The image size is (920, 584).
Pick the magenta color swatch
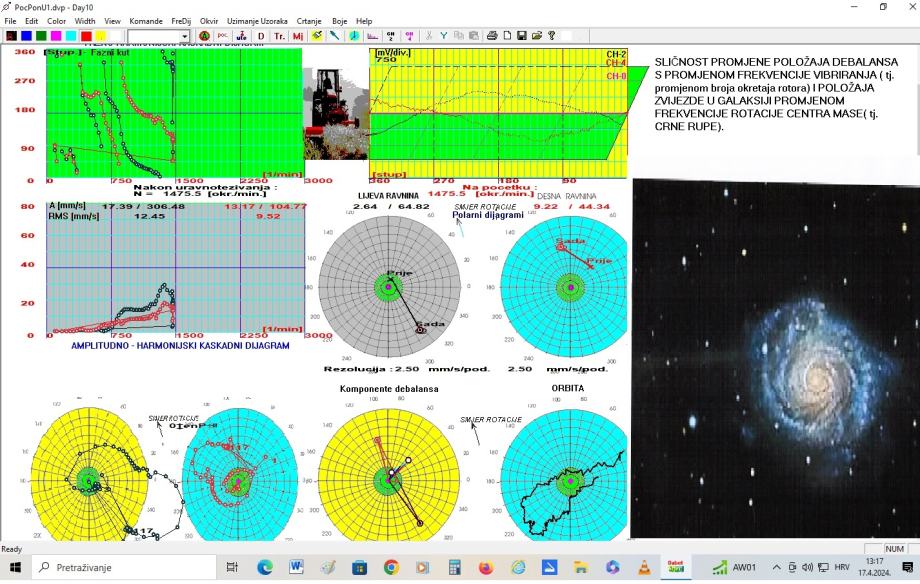(x=56, y=36)
